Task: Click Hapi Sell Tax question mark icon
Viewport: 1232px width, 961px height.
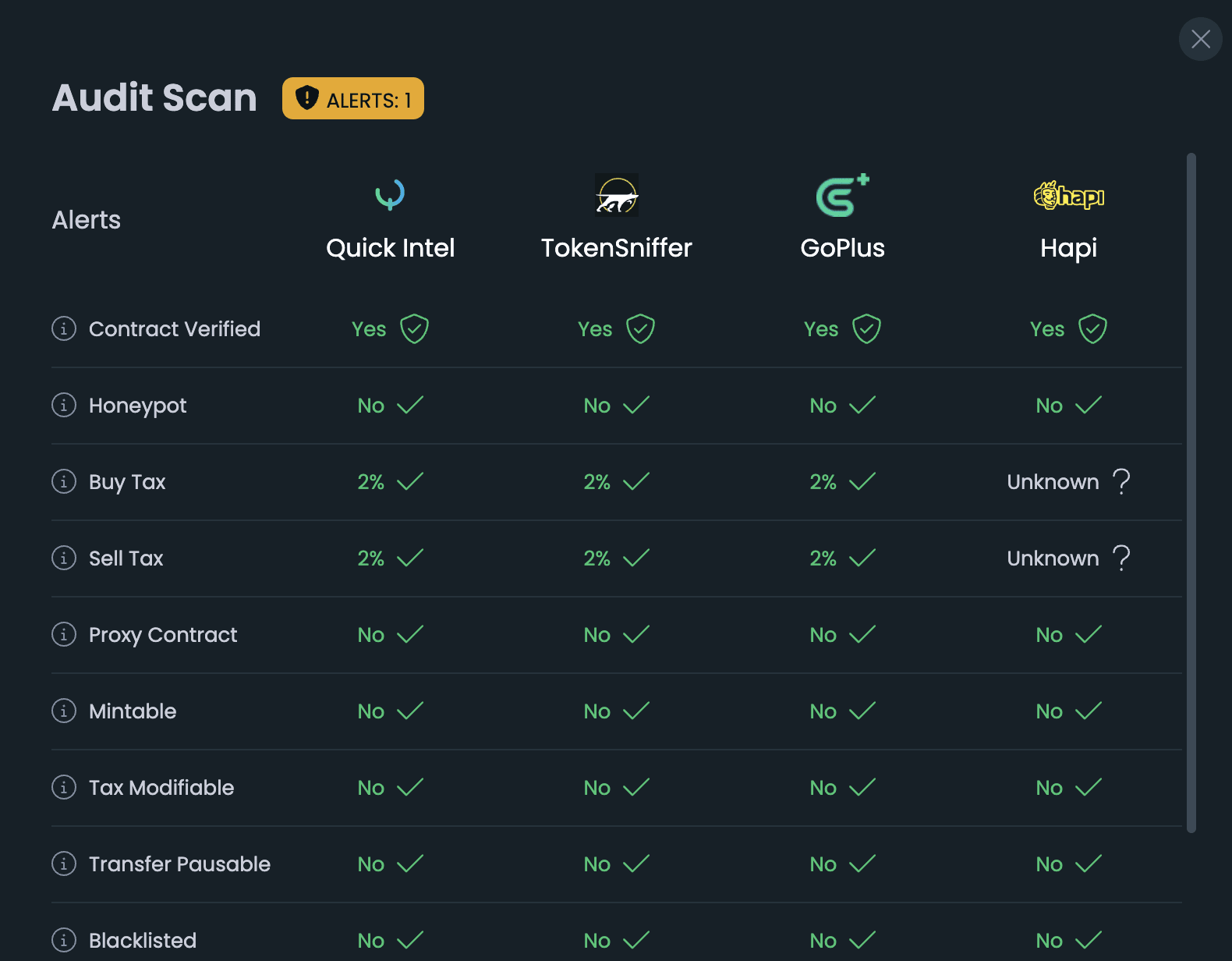Action: tap(1121, 558)
